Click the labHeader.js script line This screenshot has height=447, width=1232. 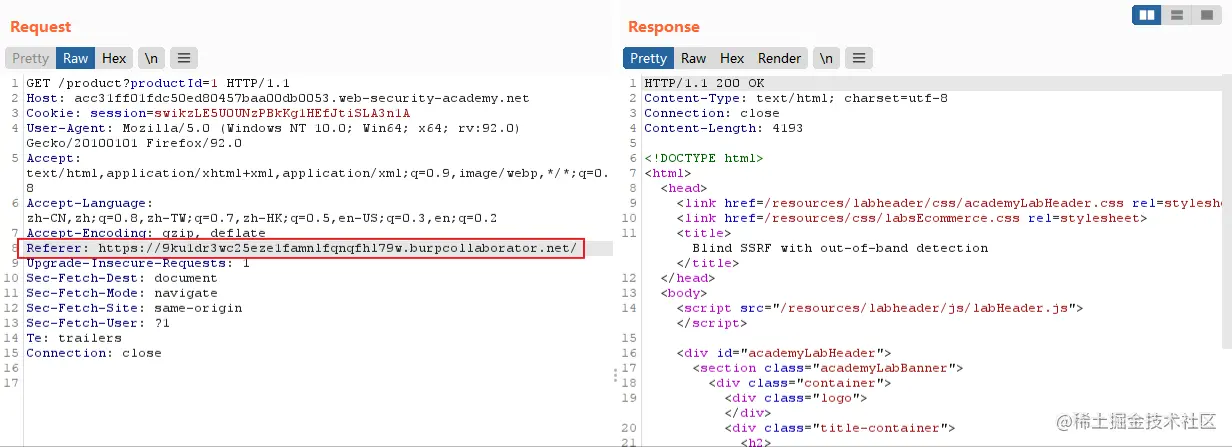click(880, 308)
